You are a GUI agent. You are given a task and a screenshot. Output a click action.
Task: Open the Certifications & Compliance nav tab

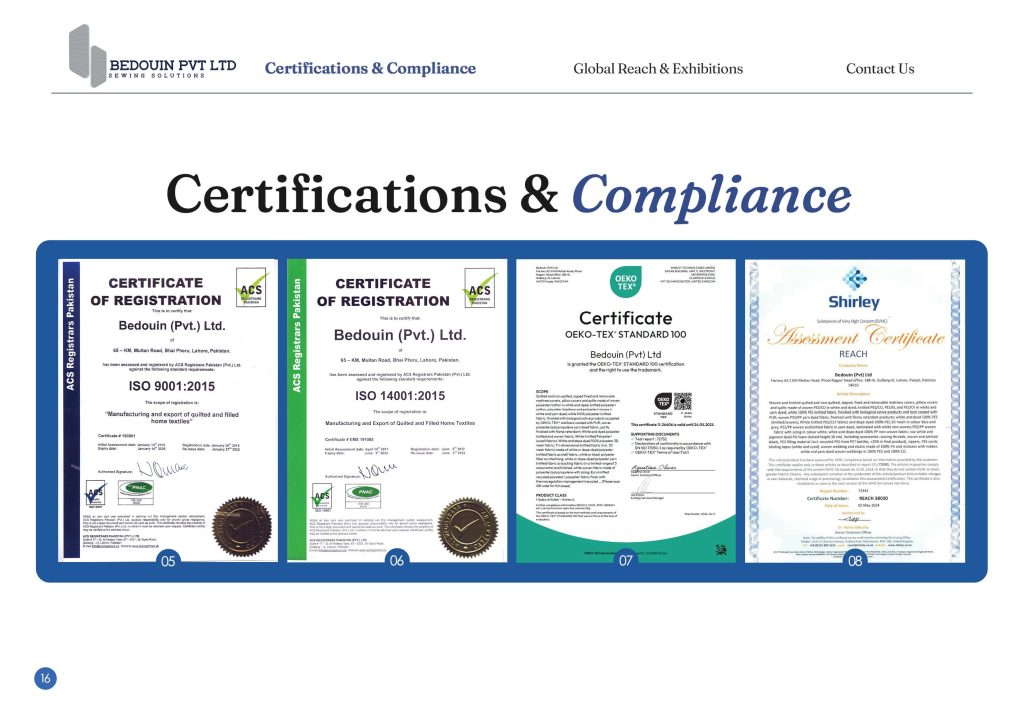[x=370, y=69]
